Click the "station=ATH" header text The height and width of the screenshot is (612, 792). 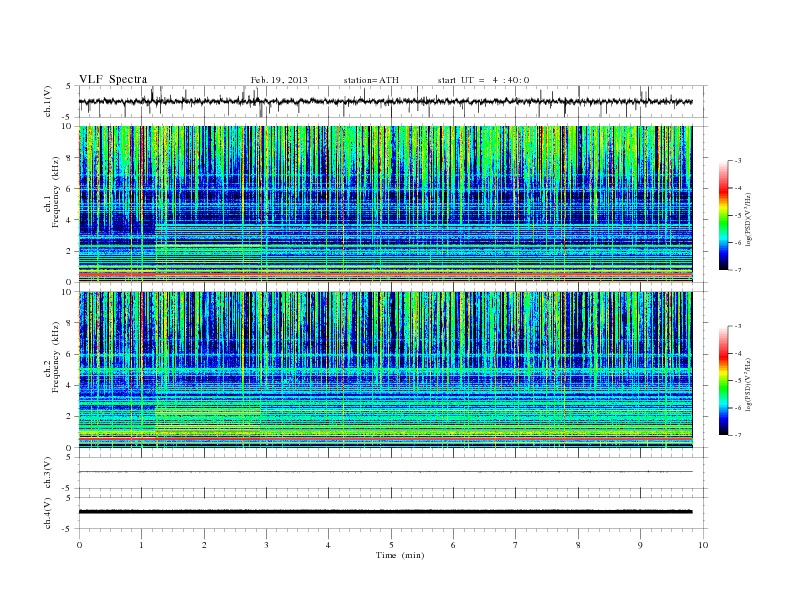tap(371, 80)
